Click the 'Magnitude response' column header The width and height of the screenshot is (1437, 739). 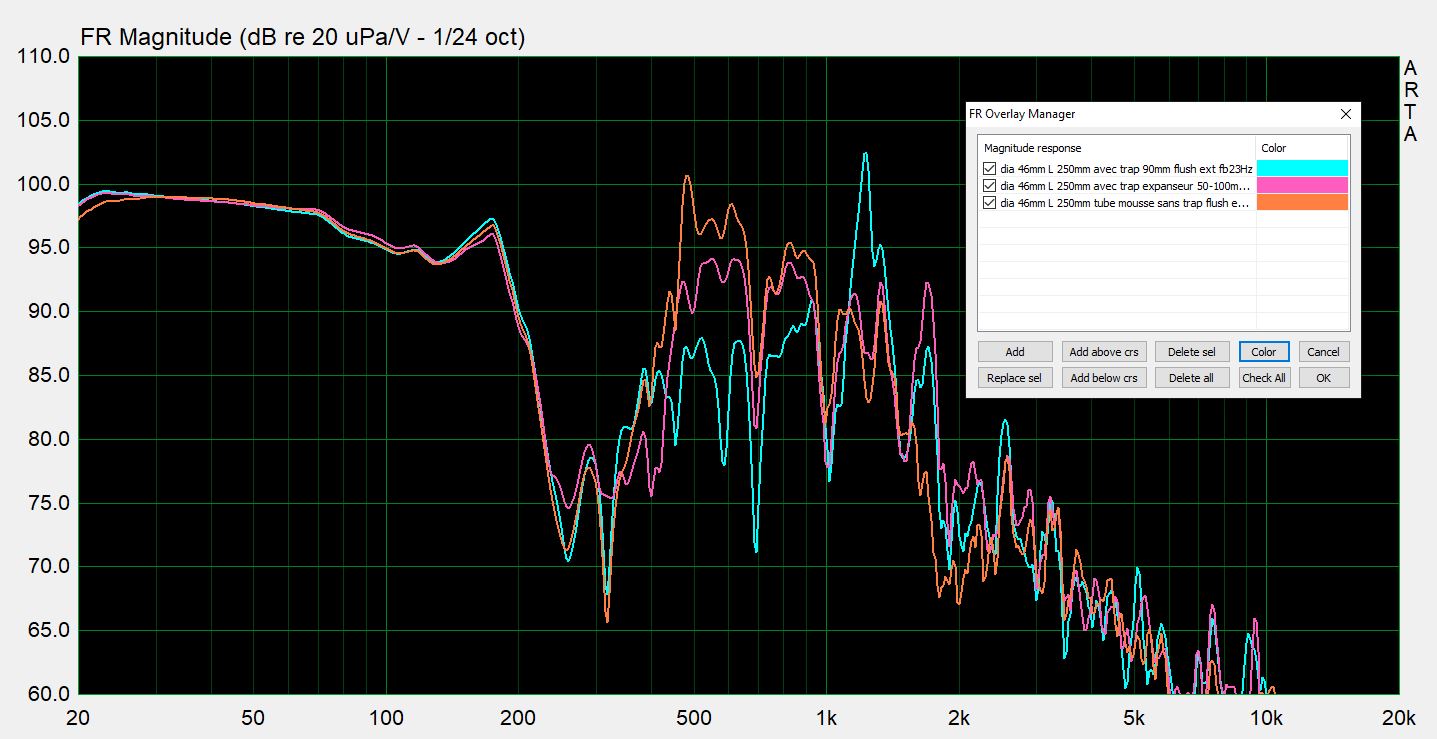click(x=1116, y=148)
